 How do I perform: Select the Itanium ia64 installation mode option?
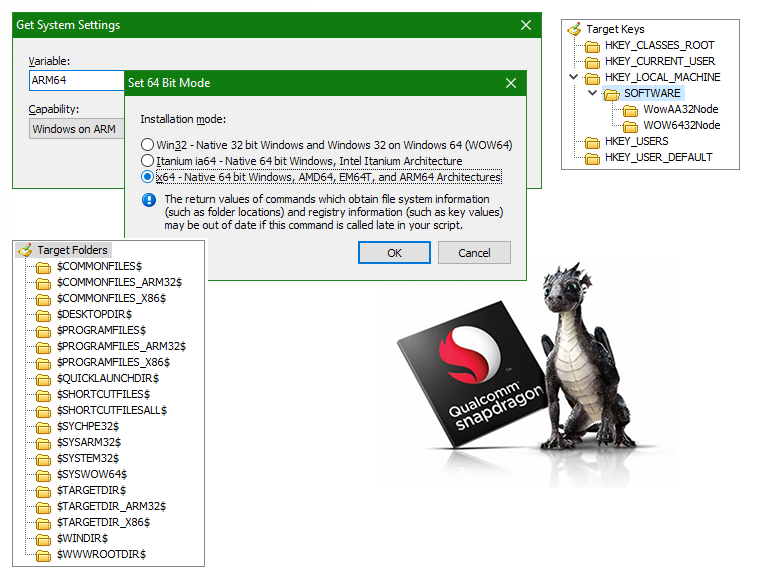coord(147,161)
